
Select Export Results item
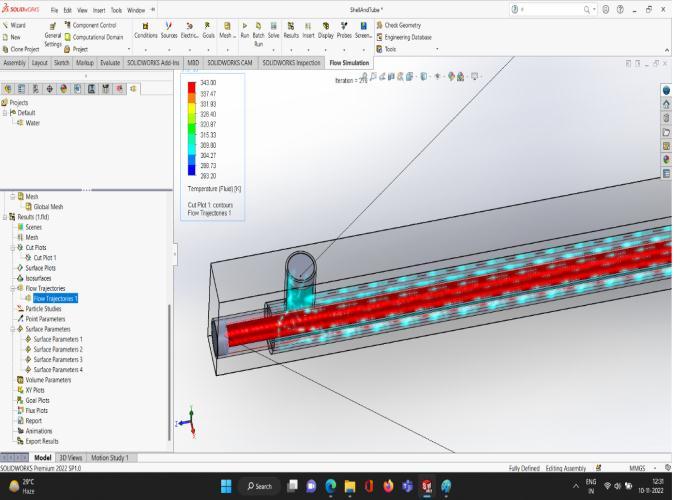tap(38, 441)
